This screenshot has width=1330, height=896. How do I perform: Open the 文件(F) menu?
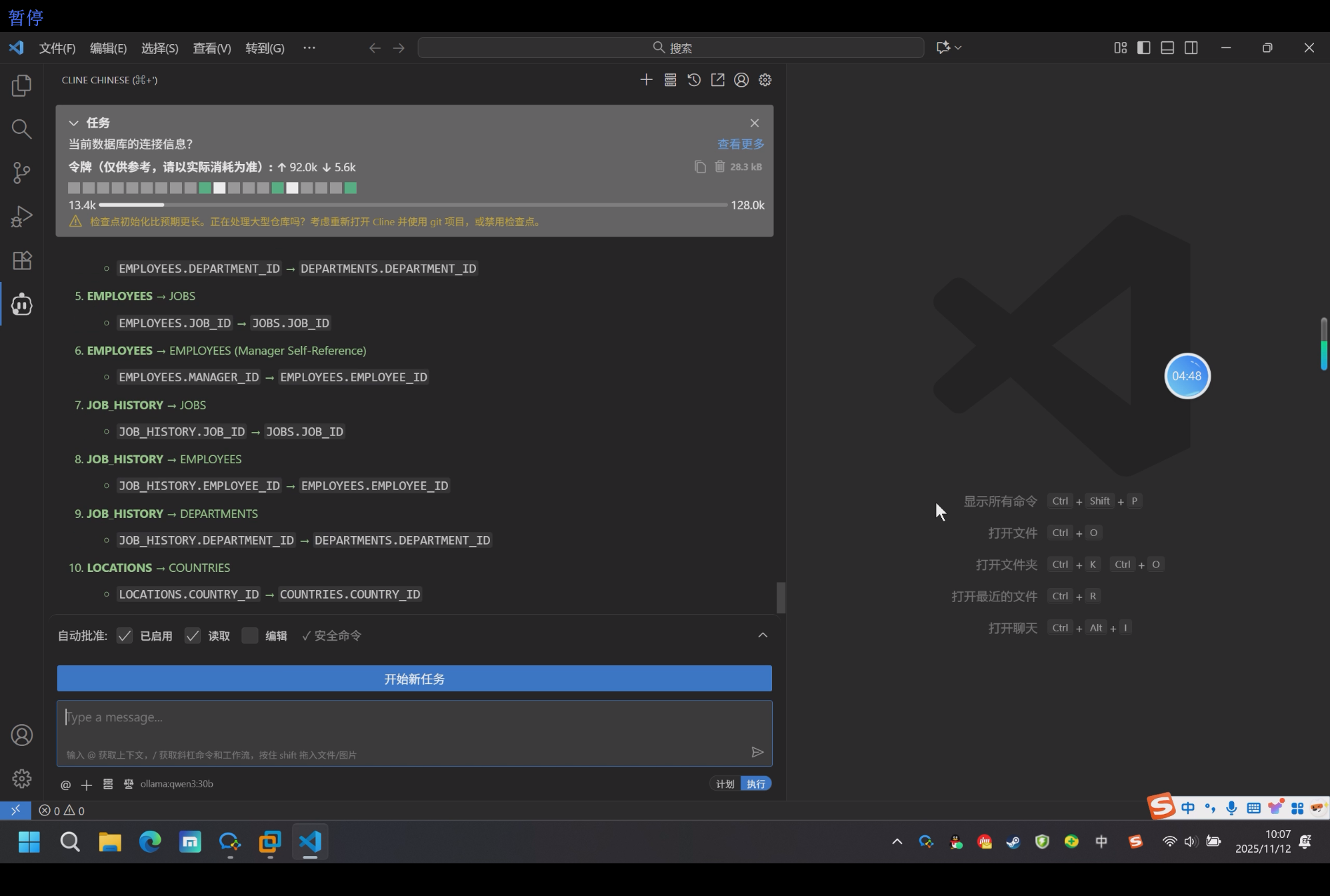57,48
